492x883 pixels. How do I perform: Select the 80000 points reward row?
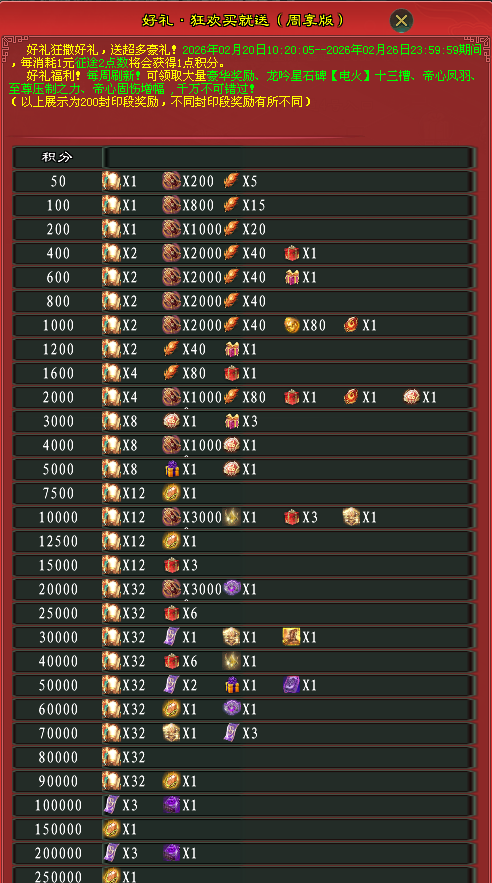[x=244, y=757]
